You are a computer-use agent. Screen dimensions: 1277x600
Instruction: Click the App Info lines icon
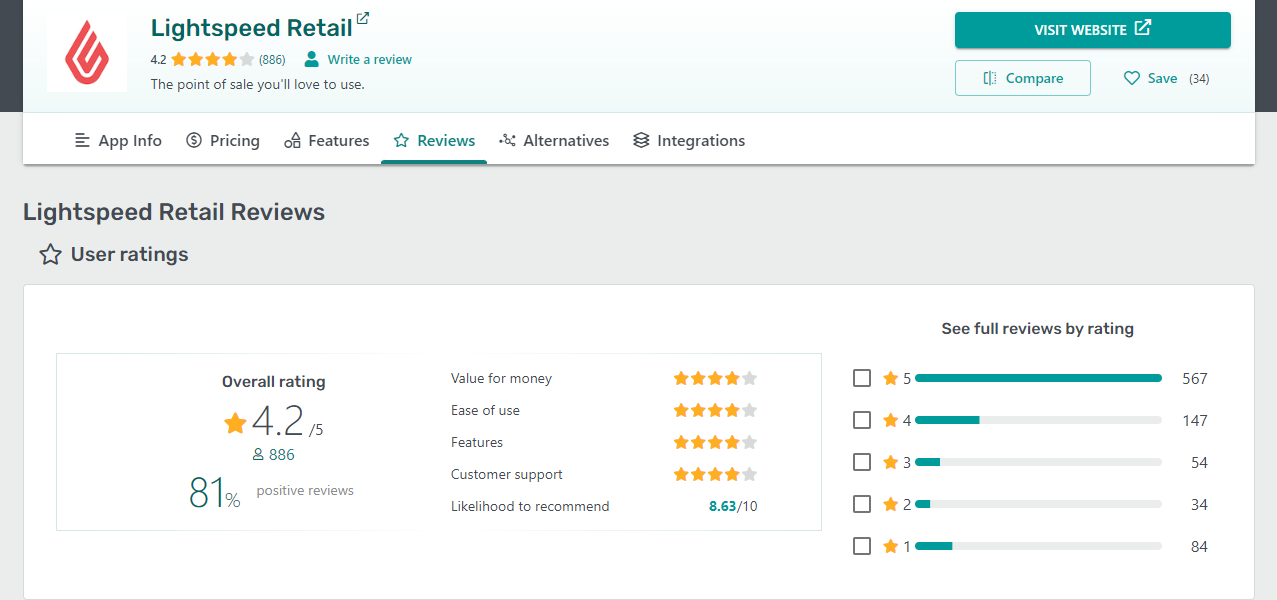click(83, 140)
